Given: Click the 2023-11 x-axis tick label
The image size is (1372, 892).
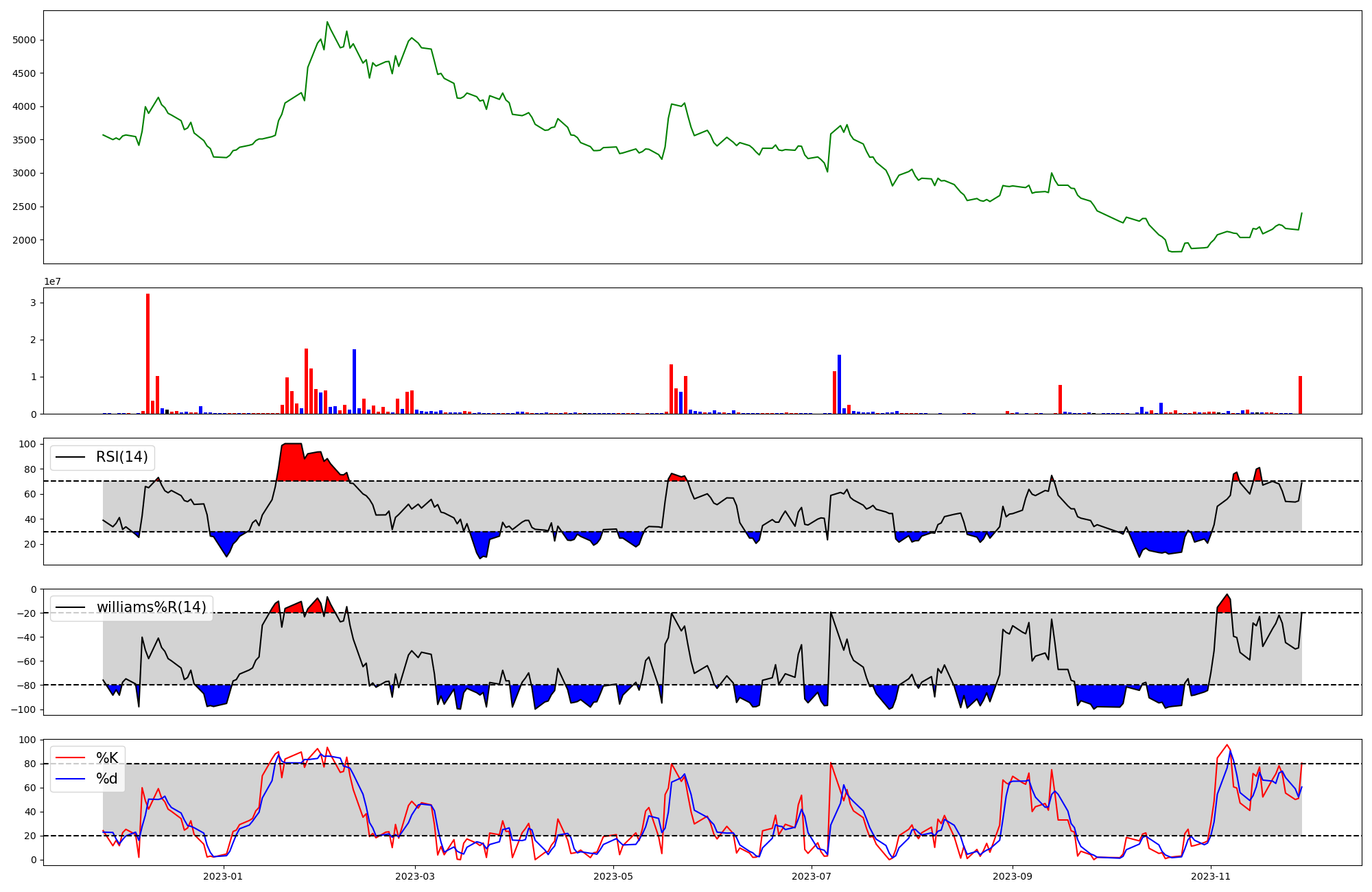Looking at the screenshot, I should click(x=1211, y=876).
